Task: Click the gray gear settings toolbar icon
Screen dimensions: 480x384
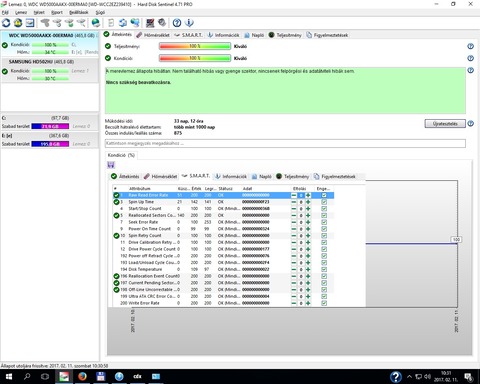Action: tap(162, 23)
